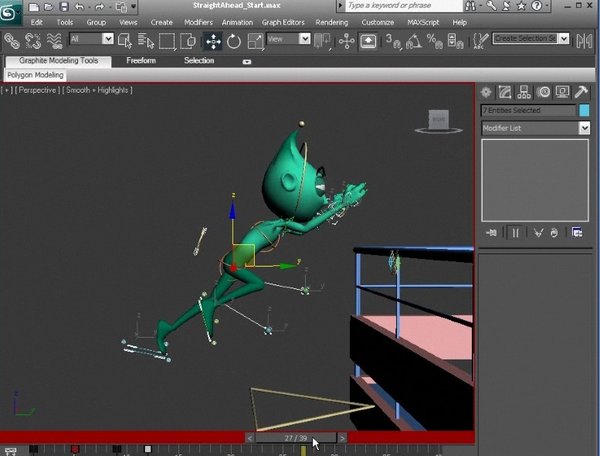Screen dimensions: 600x456
Task: Open the Help menu
Action: 460,22
